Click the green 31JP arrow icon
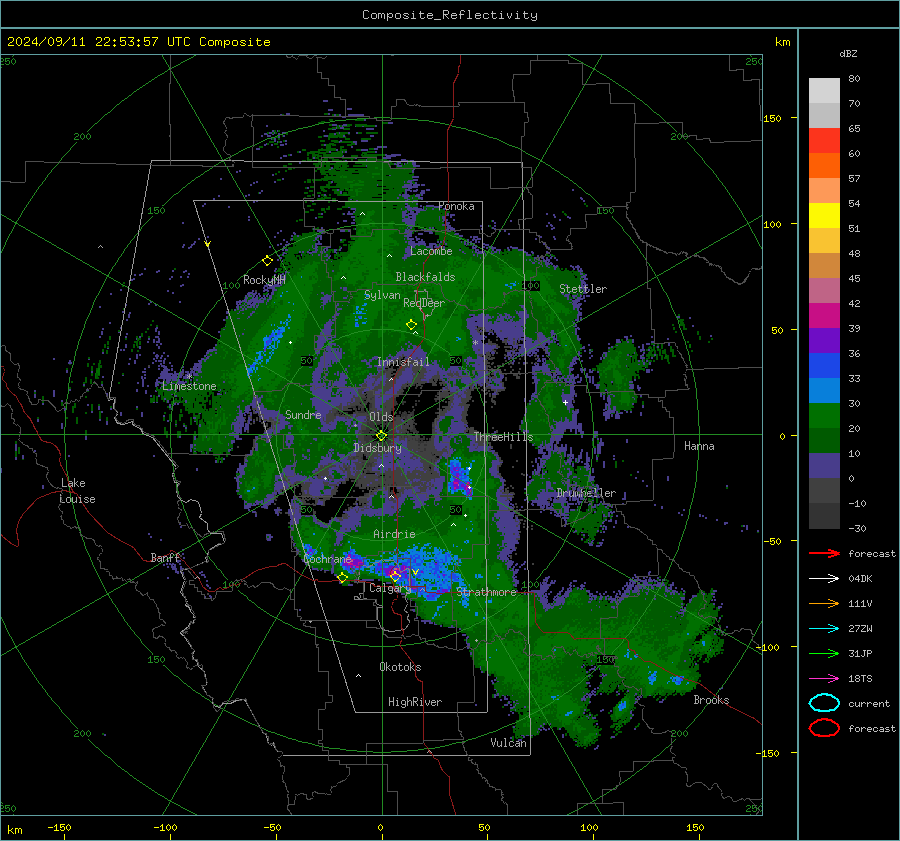The image size is (900, 841). tap(824, 653)
